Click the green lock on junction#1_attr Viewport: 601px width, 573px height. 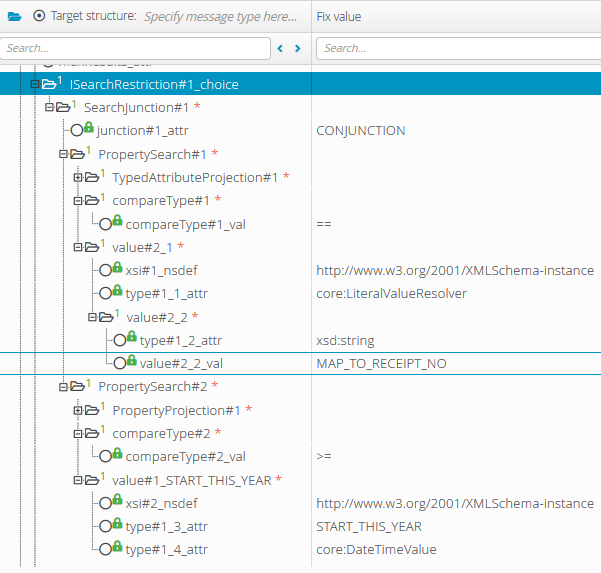point(89,127)
